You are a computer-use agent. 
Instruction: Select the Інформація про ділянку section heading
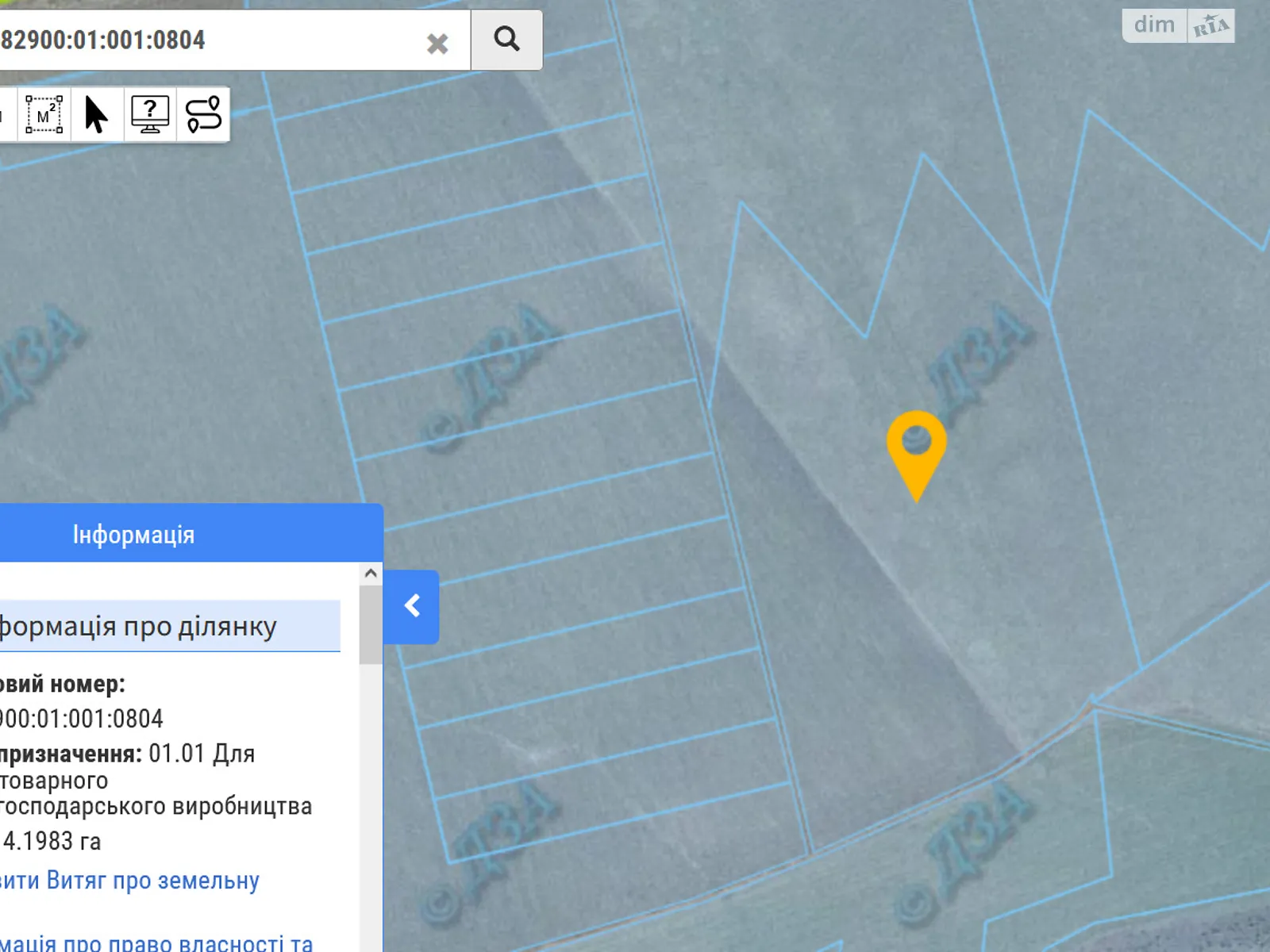click(139, 627)
